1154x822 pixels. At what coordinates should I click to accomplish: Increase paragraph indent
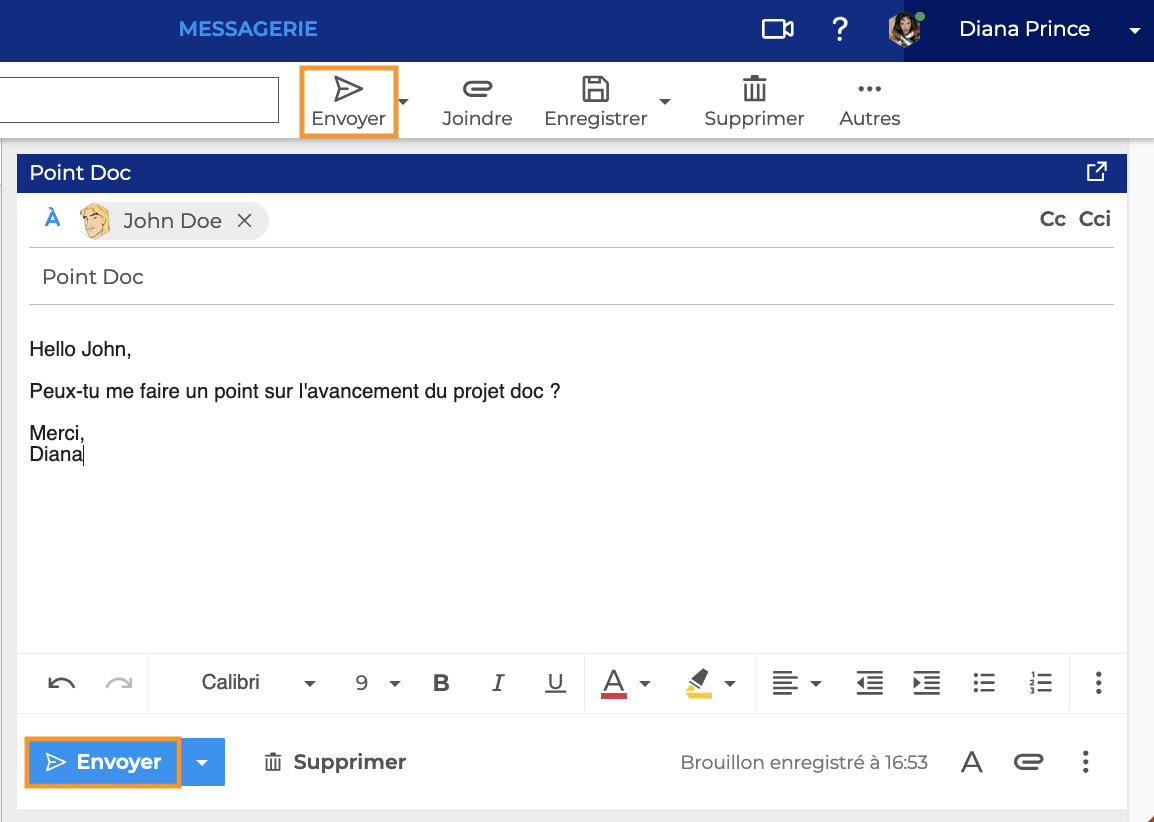tap(927, 683)
